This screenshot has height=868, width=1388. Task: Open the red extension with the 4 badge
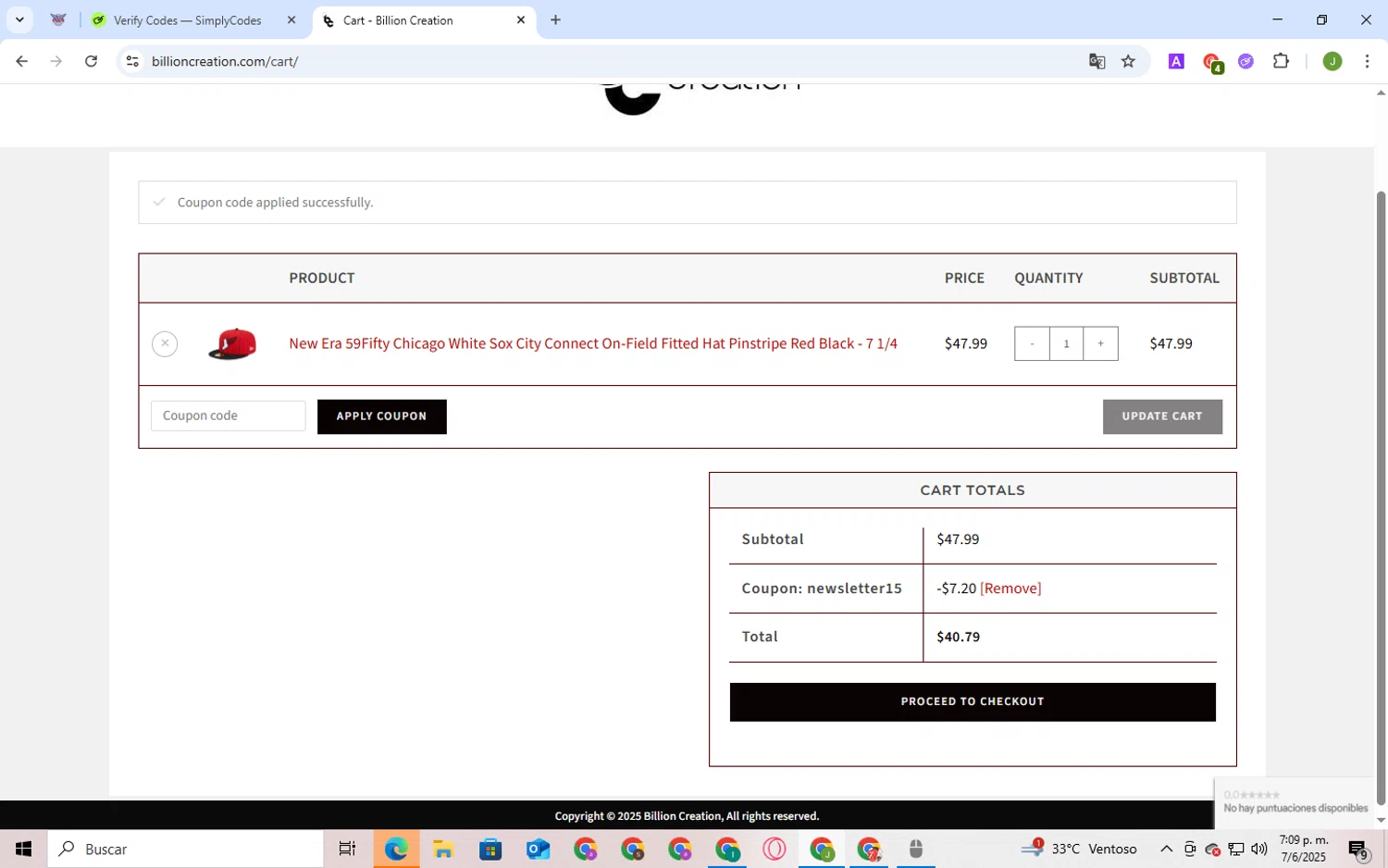(x=1212, y=62)
